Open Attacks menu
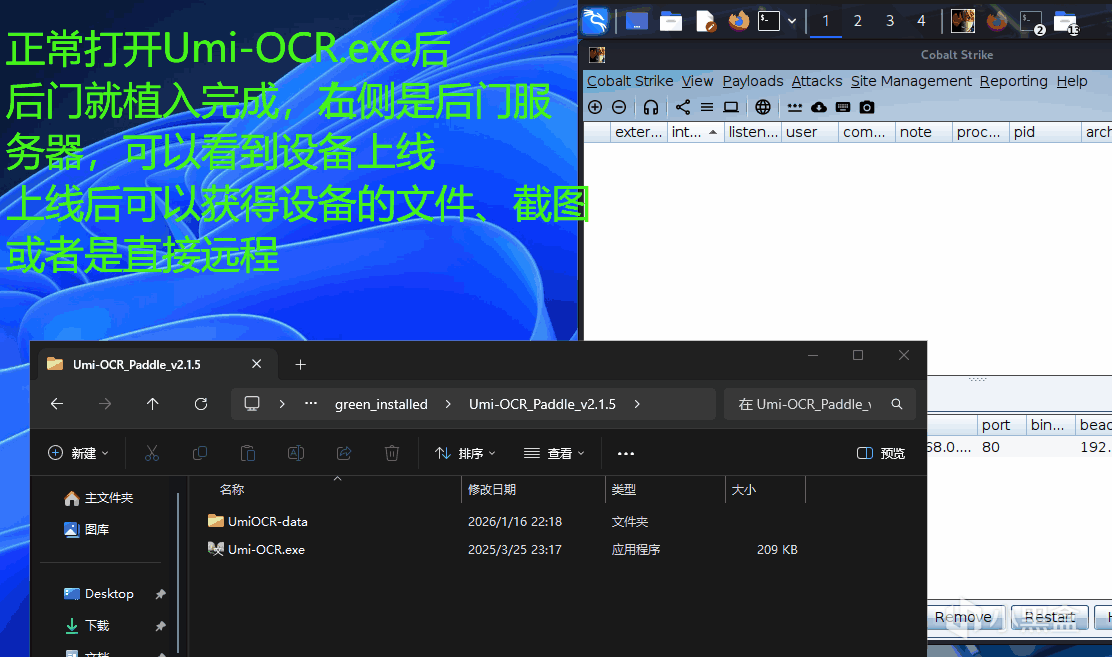Image resolution: width=1112 pixels, height=657 pixels. 816,81
